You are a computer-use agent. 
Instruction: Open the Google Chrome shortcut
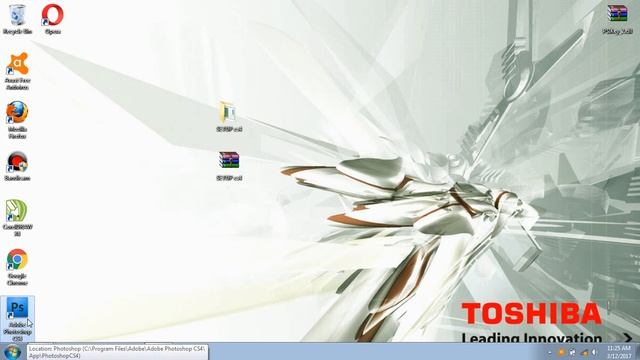click(x=17, y=267)
